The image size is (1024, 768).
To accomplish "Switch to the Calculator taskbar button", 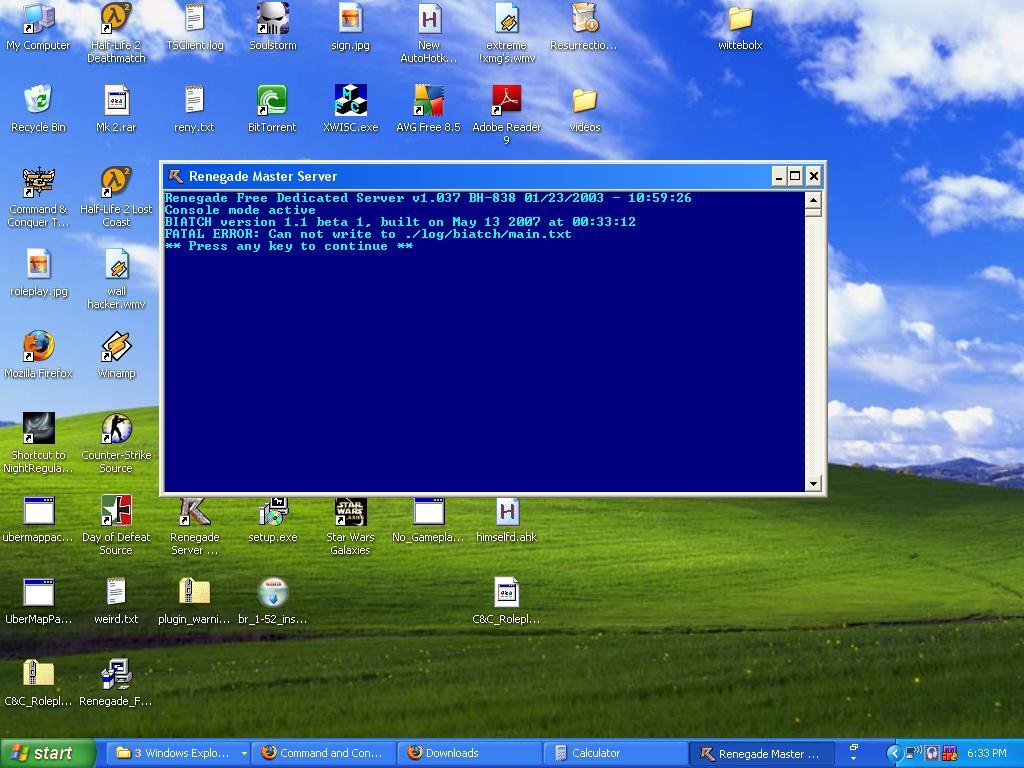I will [x=610, y=754].
